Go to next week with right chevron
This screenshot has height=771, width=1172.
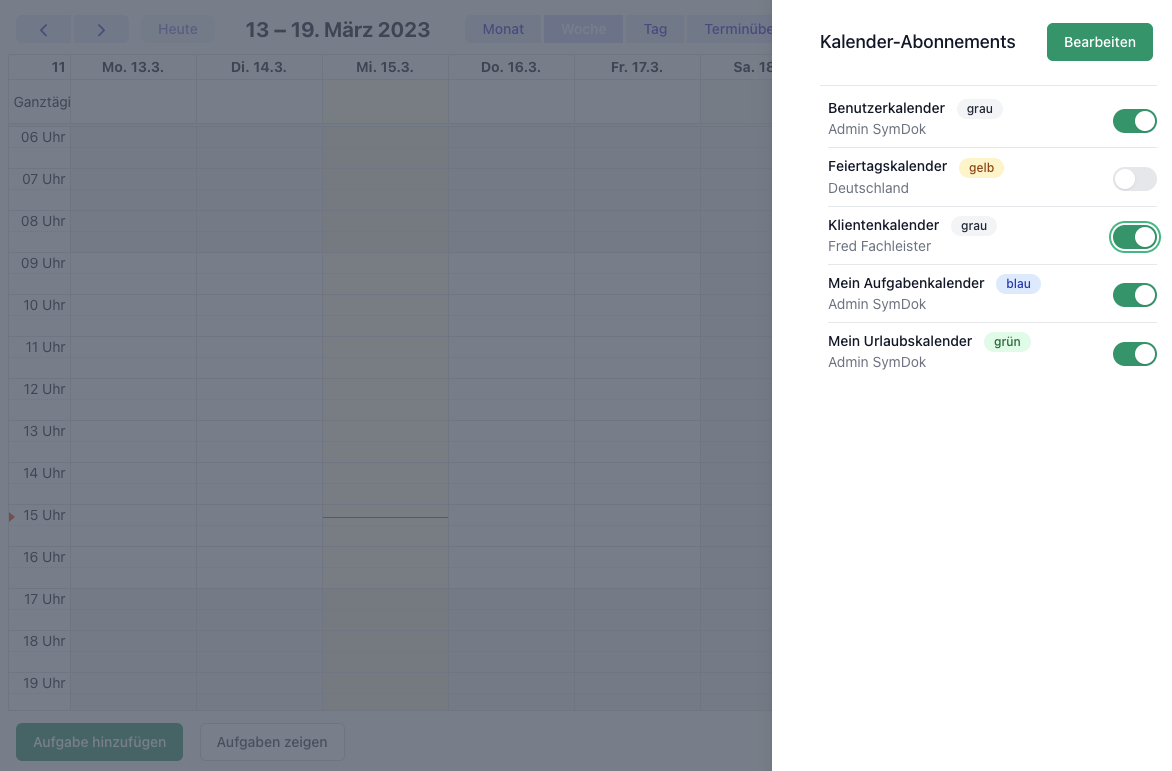[101, 30]
